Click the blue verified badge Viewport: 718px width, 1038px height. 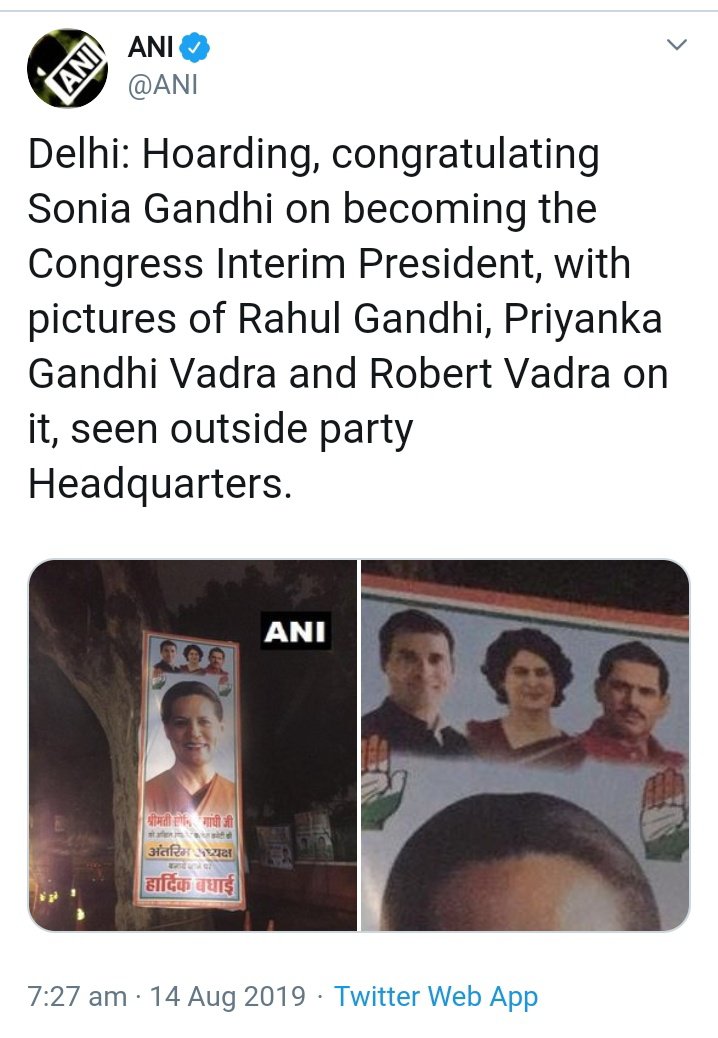[196, 48]
